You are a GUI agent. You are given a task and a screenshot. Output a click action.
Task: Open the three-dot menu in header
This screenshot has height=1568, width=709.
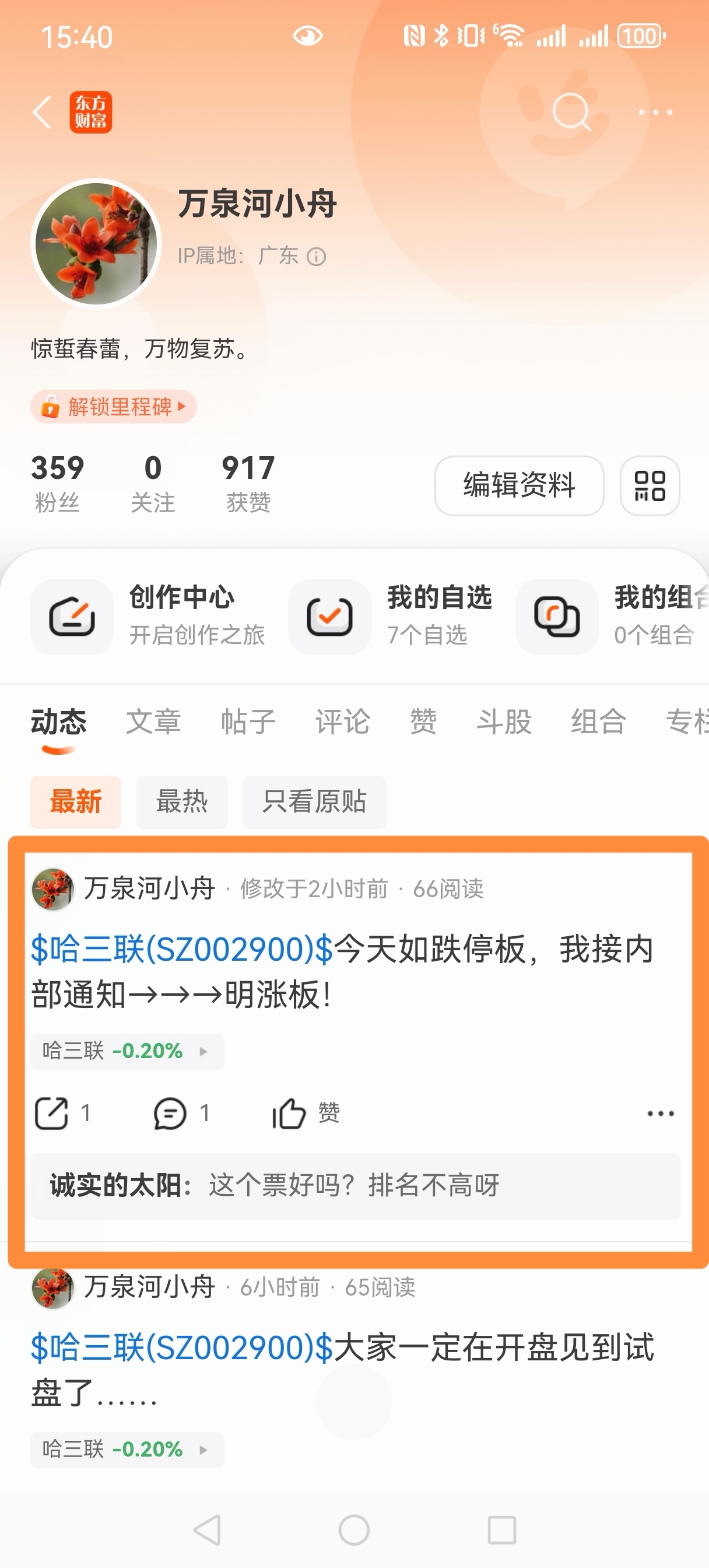point(655,112)
